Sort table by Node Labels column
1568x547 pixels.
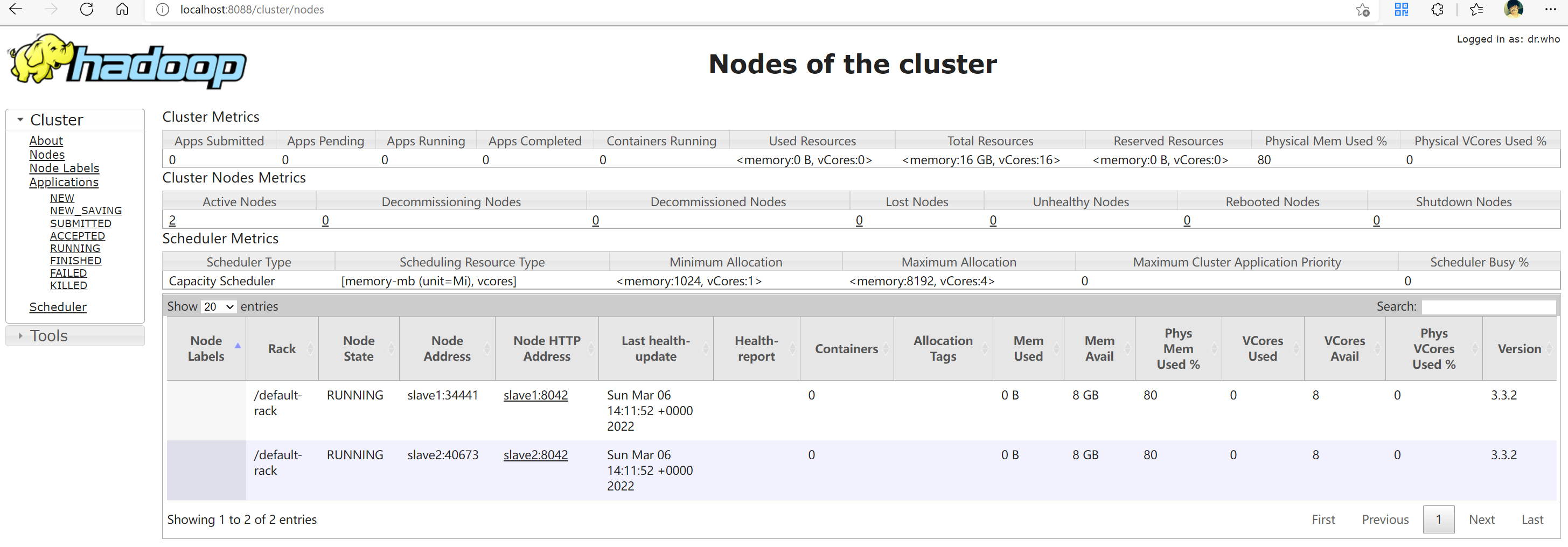pyautogui.click(x=206, y=349)
